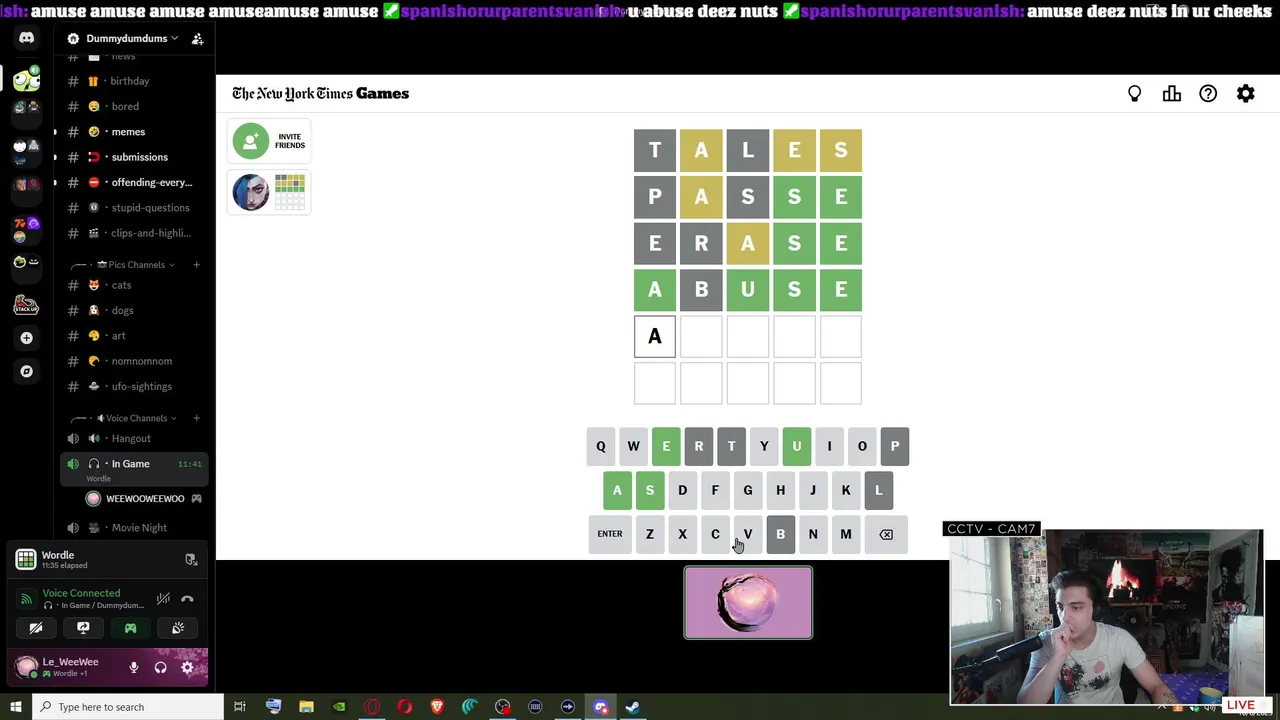
Task: Add a channel to Voice Channels category
Action: coord(196,418)
